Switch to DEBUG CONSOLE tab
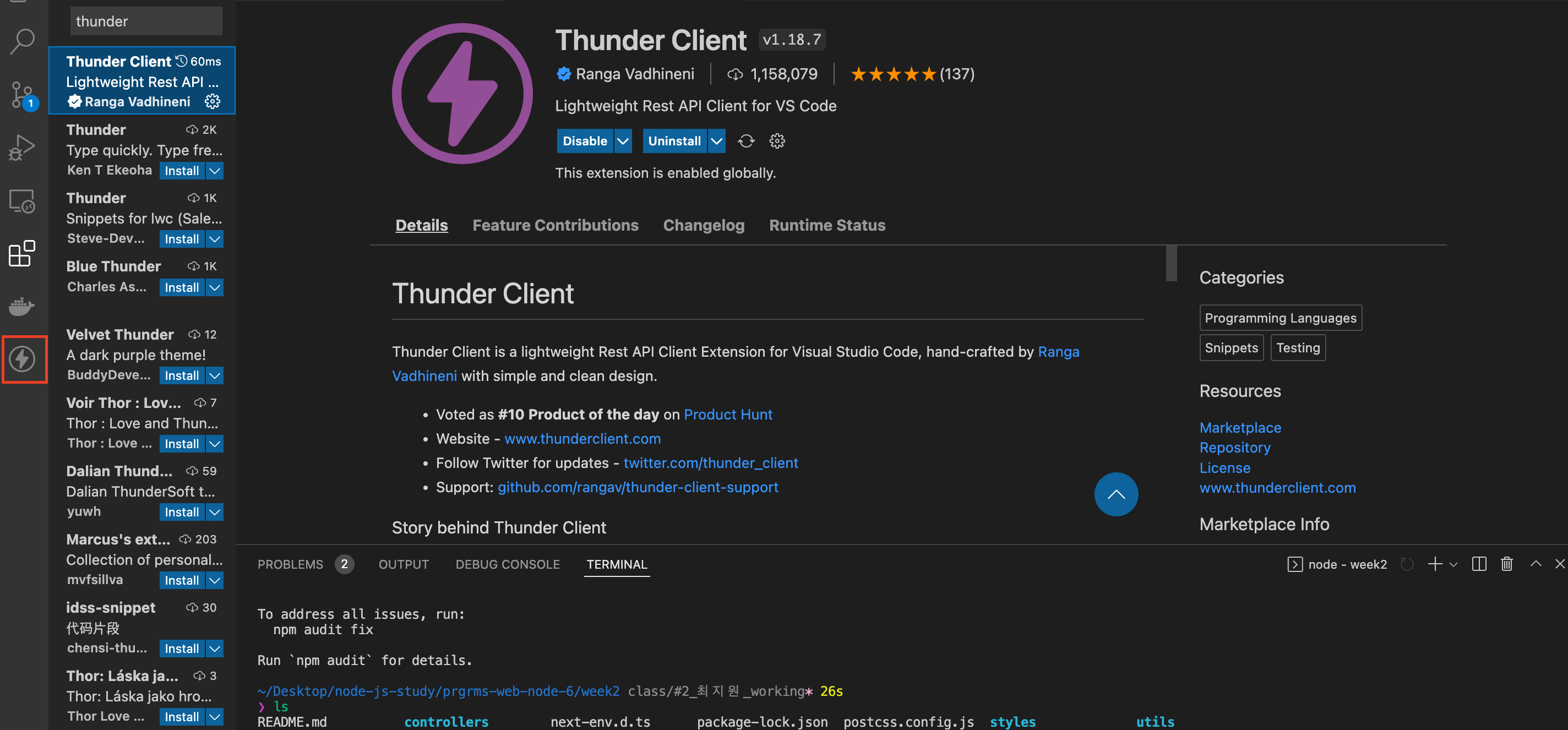The image size is (1568, 730). point(507,564)
